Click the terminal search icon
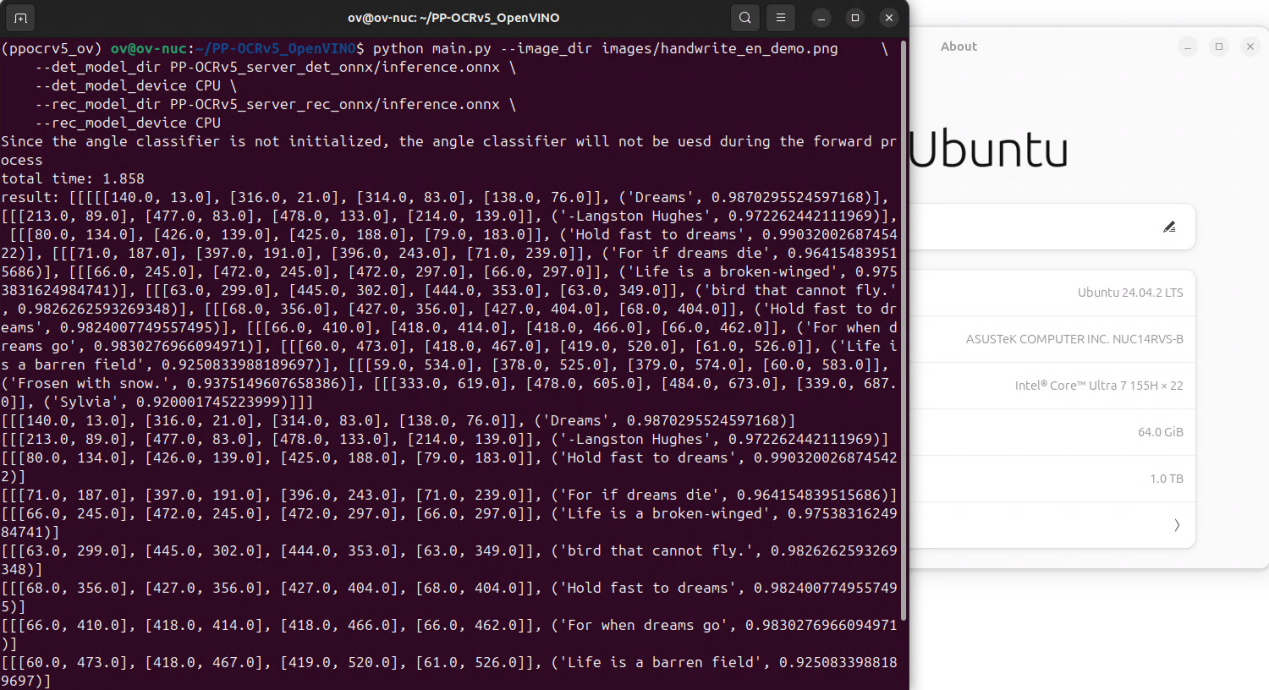The image size is (1269, 690). tap(745, 18)
